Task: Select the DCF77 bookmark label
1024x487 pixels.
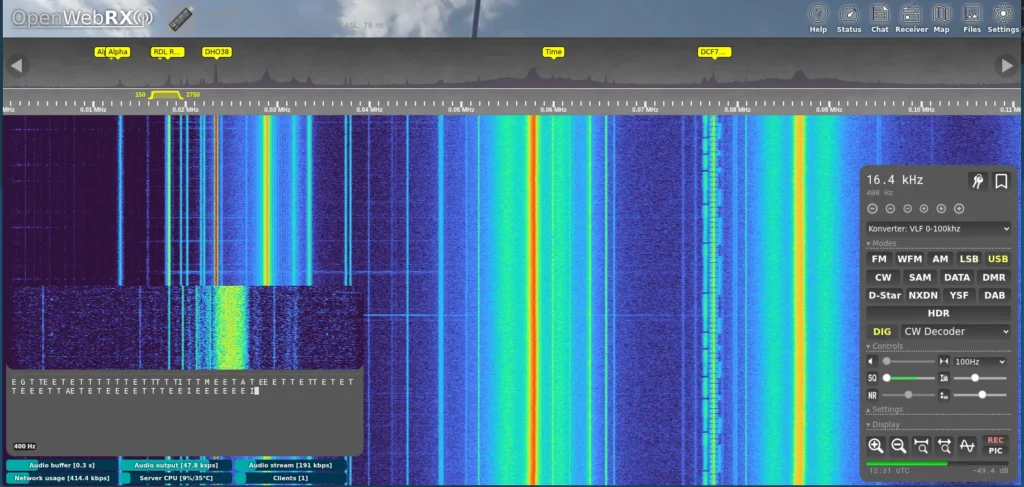Action: pos(714,51)
